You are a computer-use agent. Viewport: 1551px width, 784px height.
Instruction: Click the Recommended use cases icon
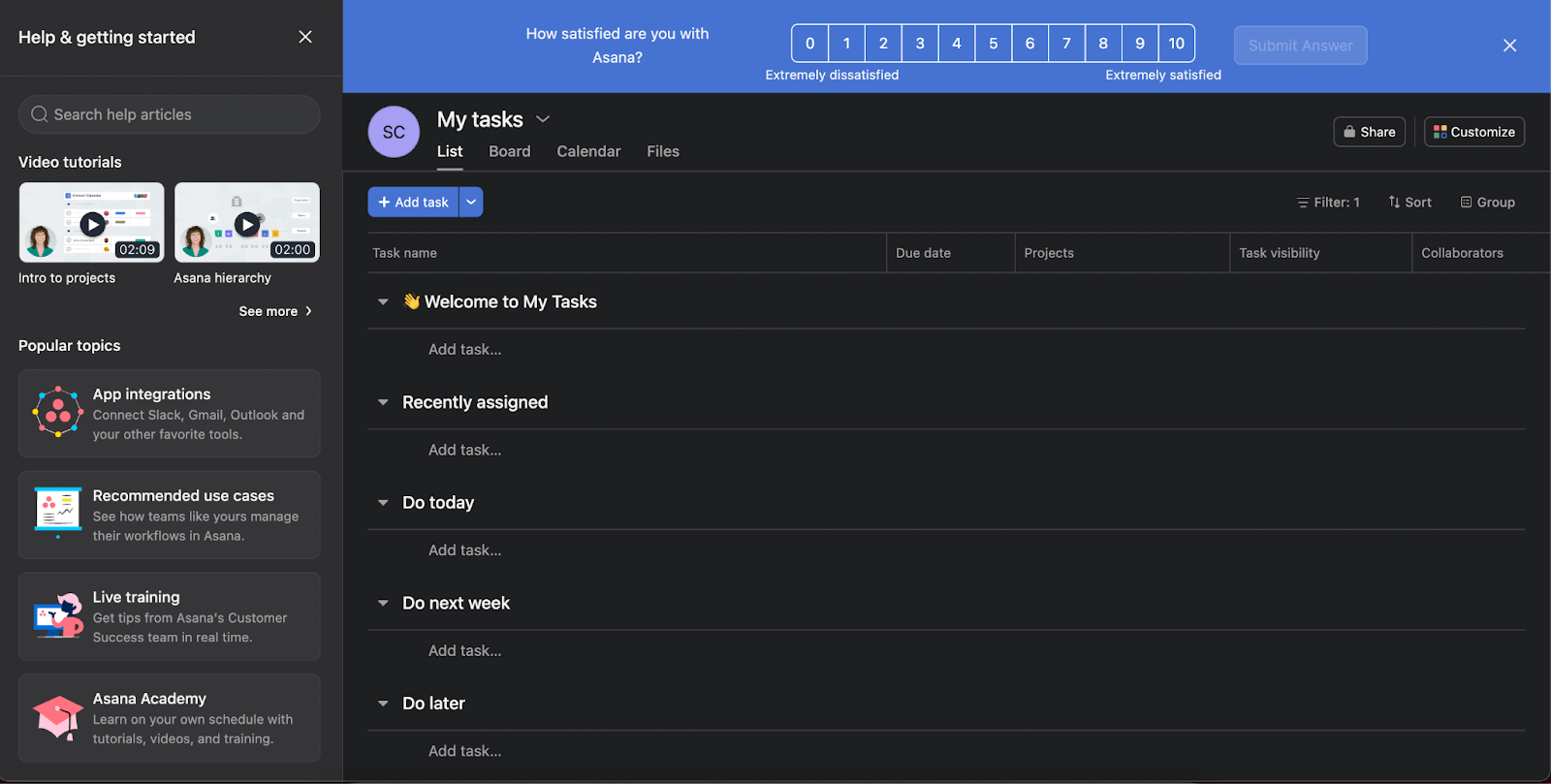pos(57,513)
